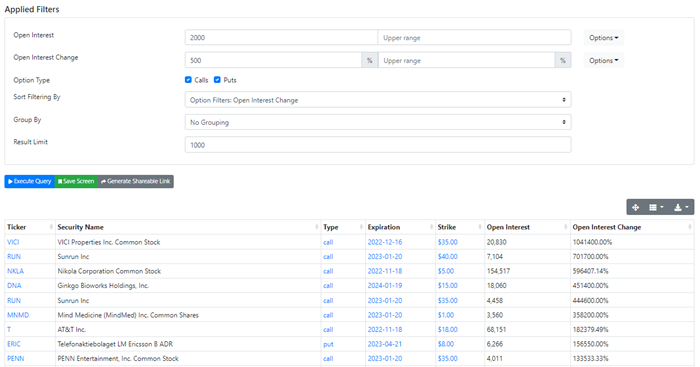Open the T ticker link
Viewport: 700px width, 367px height.
(x=9, y=329)
